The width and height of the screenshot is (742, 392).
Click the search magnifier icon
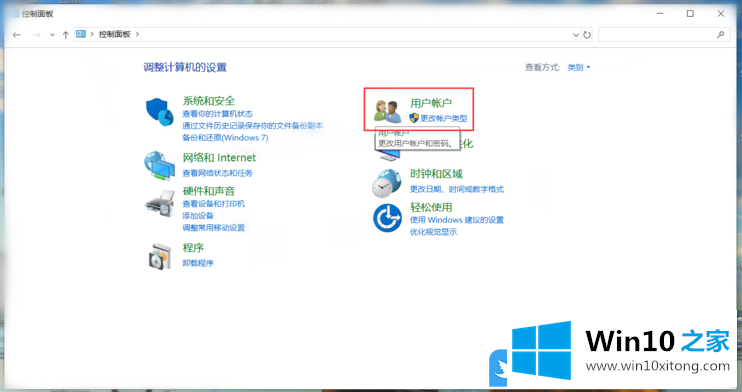[720, 34]
